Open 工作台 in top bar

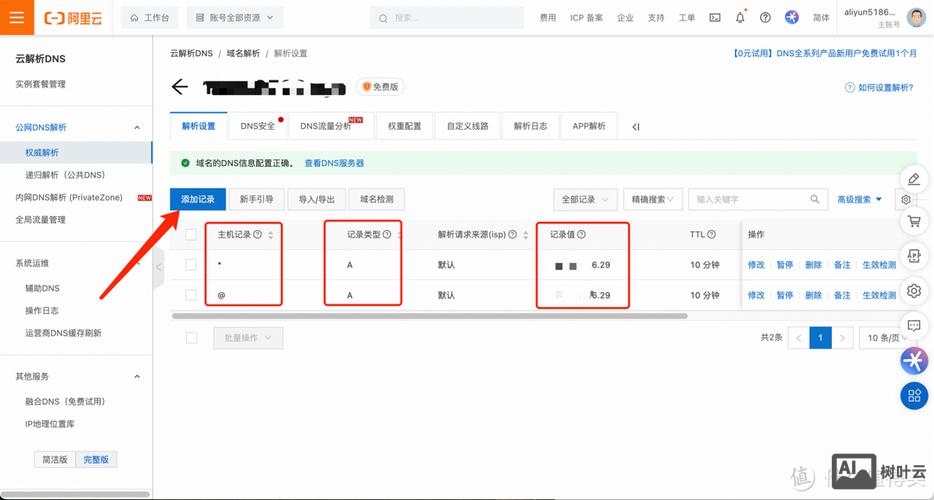150,18
